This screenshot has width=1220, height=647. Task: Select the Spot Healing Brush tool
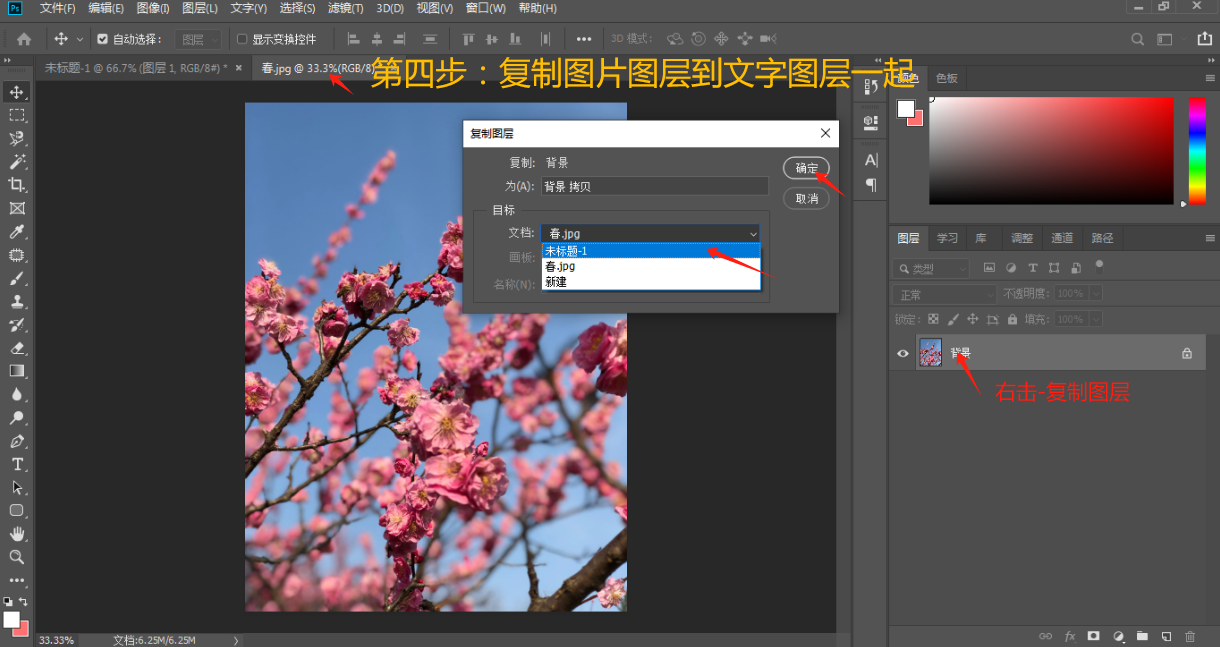click(x=17, y=255)
